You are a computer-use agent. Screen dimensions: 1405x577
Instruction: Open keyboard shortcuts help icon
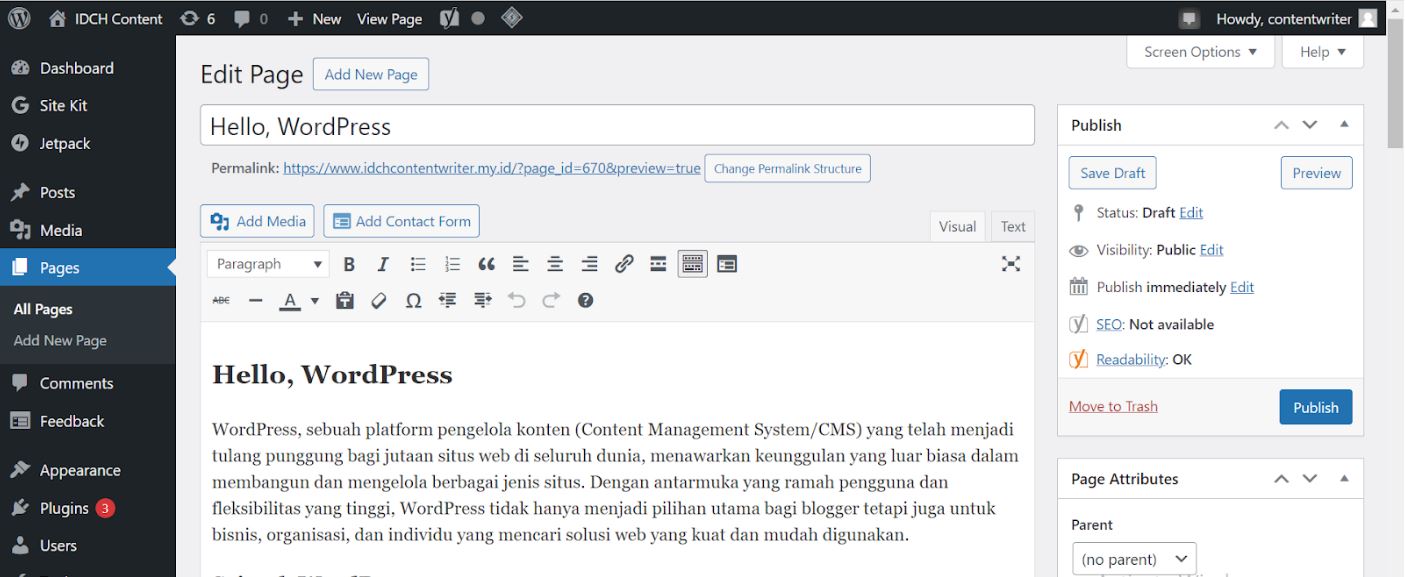pos(586,300)
